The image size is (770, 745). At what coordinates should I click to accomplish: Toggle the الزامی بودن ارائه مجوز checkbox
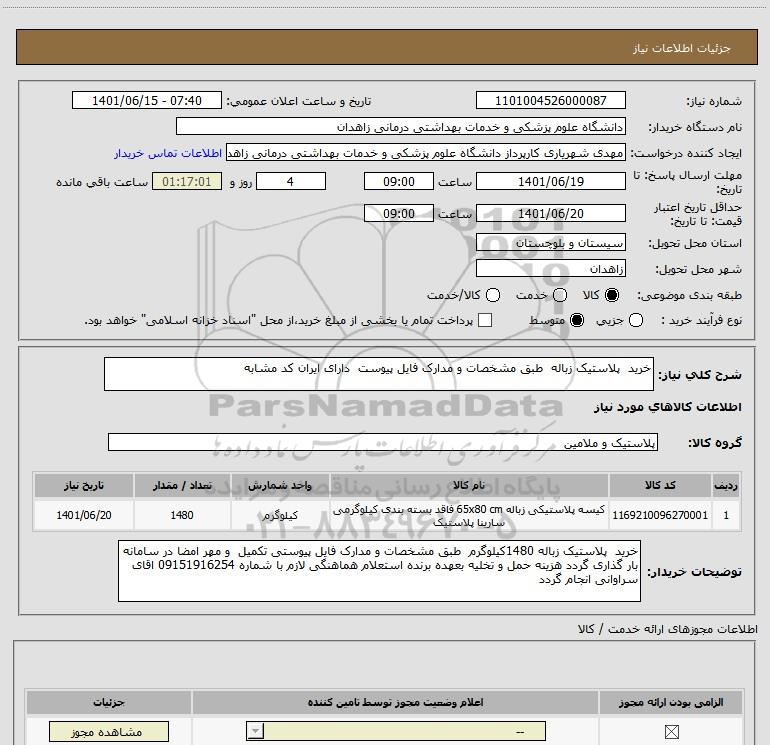684,733
